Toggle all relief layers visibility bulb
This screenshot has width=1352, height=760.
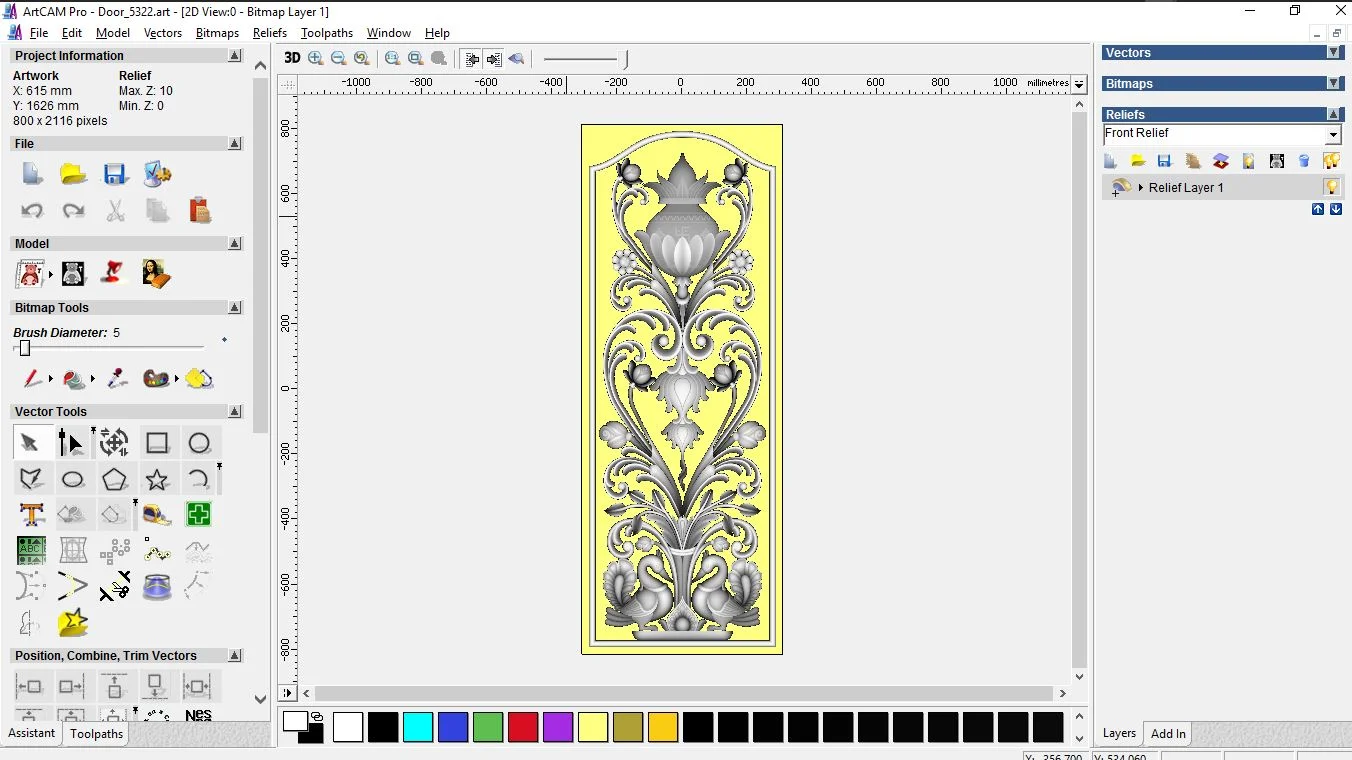[x=1331, y=161]
